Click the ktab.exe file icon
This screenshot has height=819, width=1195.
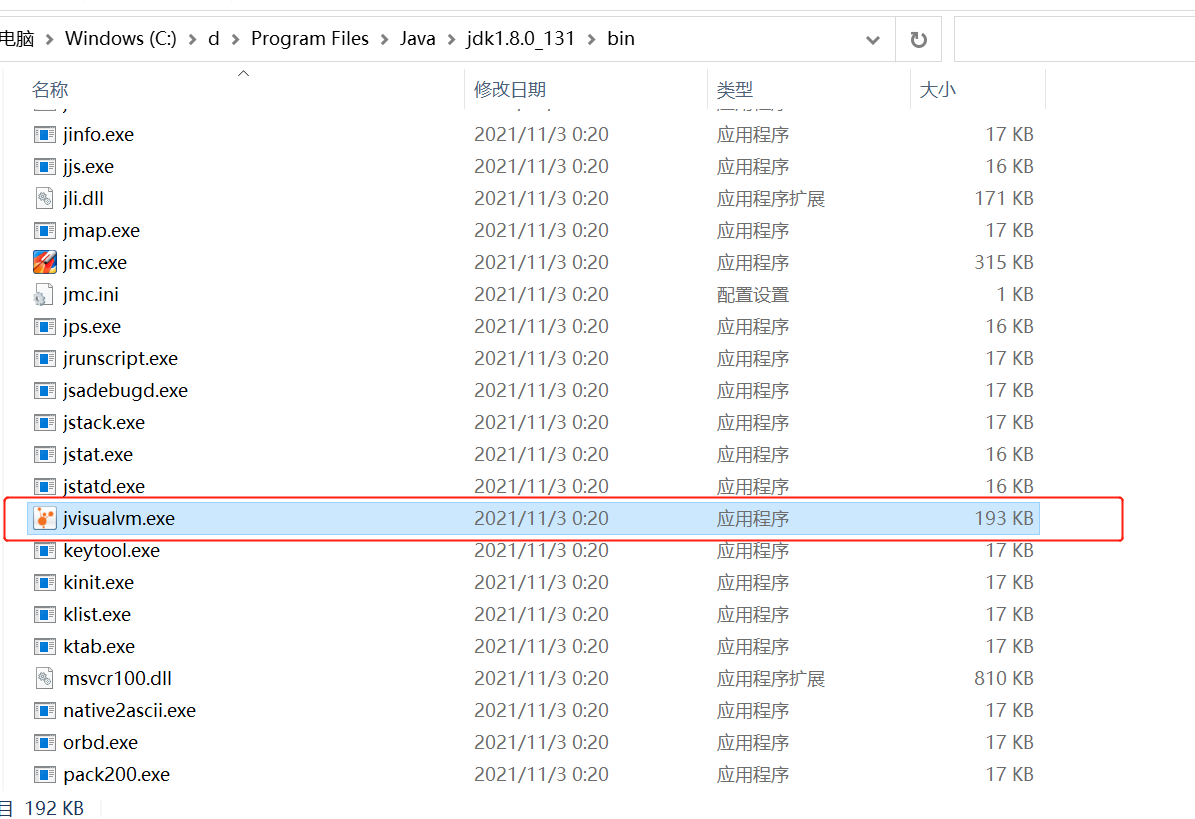(x=45, y=647)
